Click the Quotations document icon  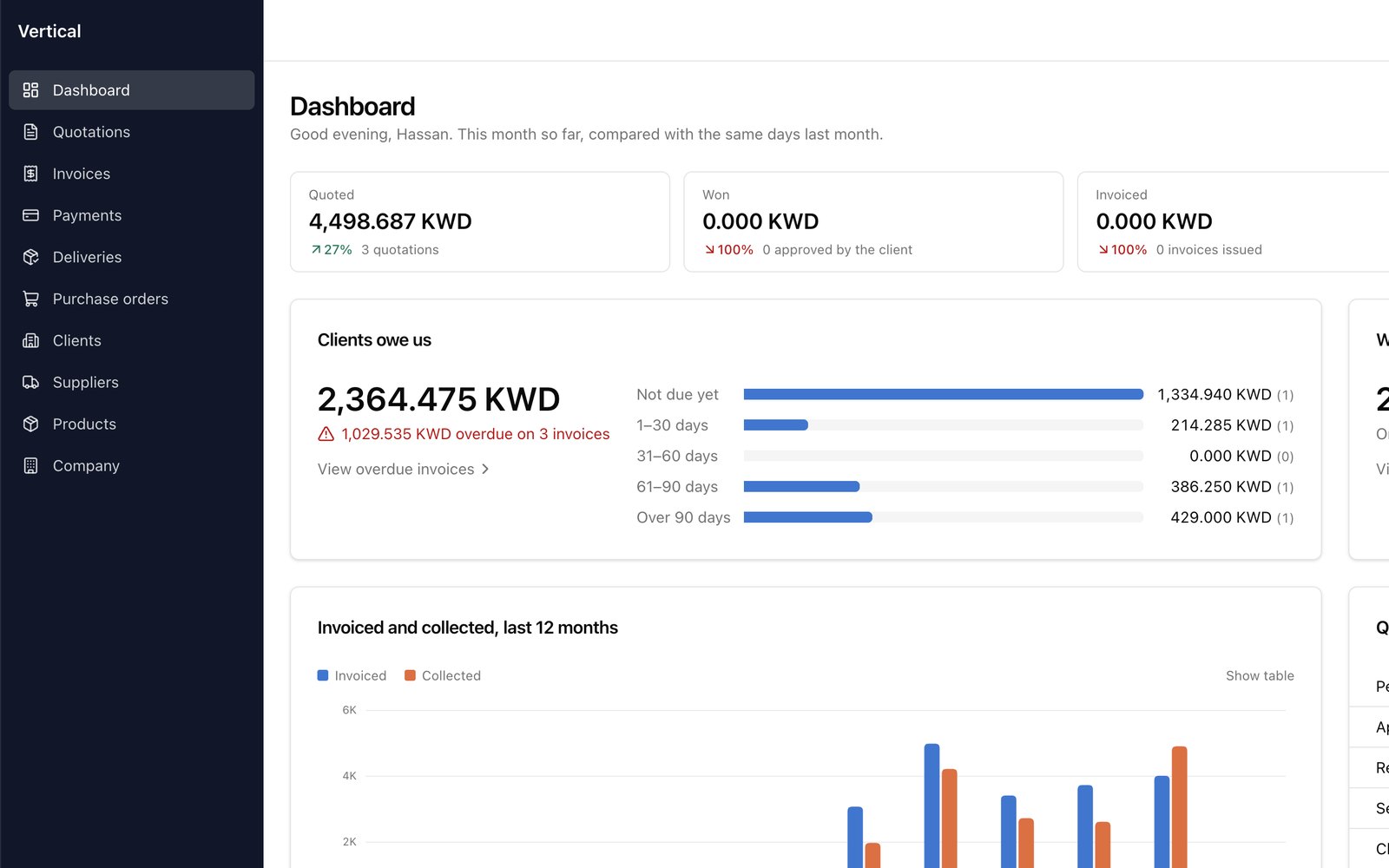pyautogui.click(x=30, y=132)
